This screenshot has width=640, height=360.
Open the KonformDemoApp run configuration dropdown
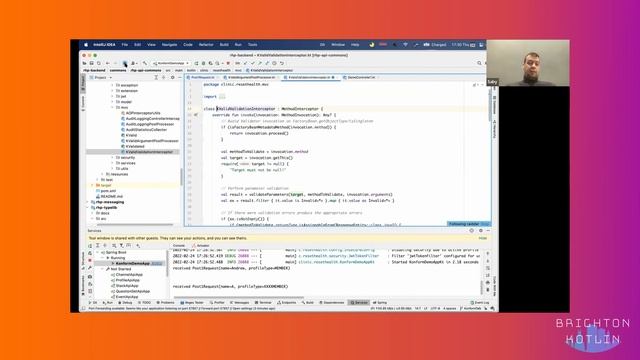[x=171, y=63]
